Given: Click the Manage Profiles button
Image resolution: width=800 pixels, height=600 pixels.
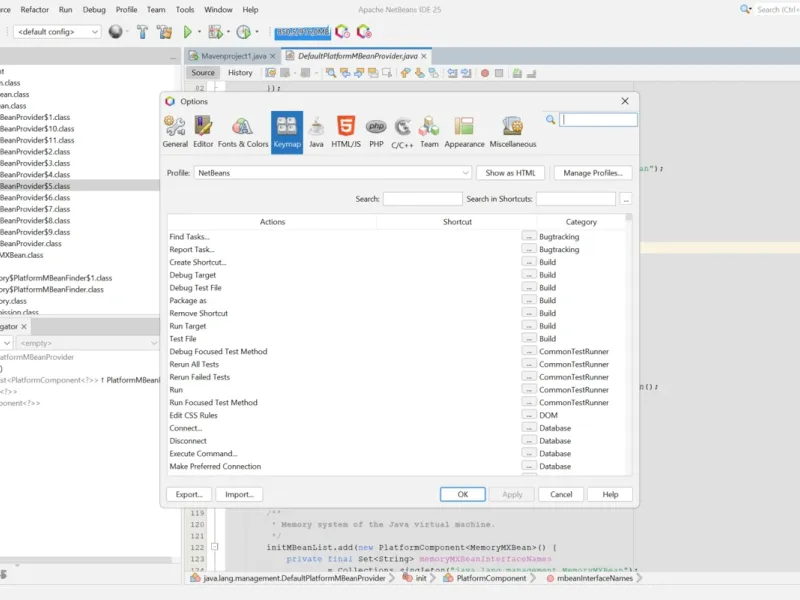Looking at the screenshot, I should point(593,173).
